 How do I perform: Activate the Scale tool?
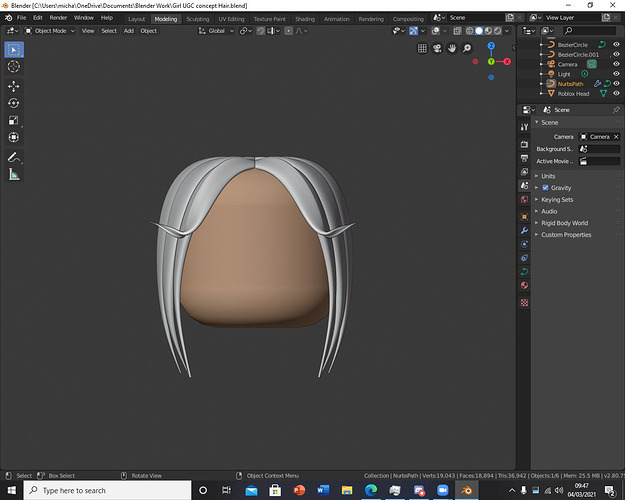(14, 120)
